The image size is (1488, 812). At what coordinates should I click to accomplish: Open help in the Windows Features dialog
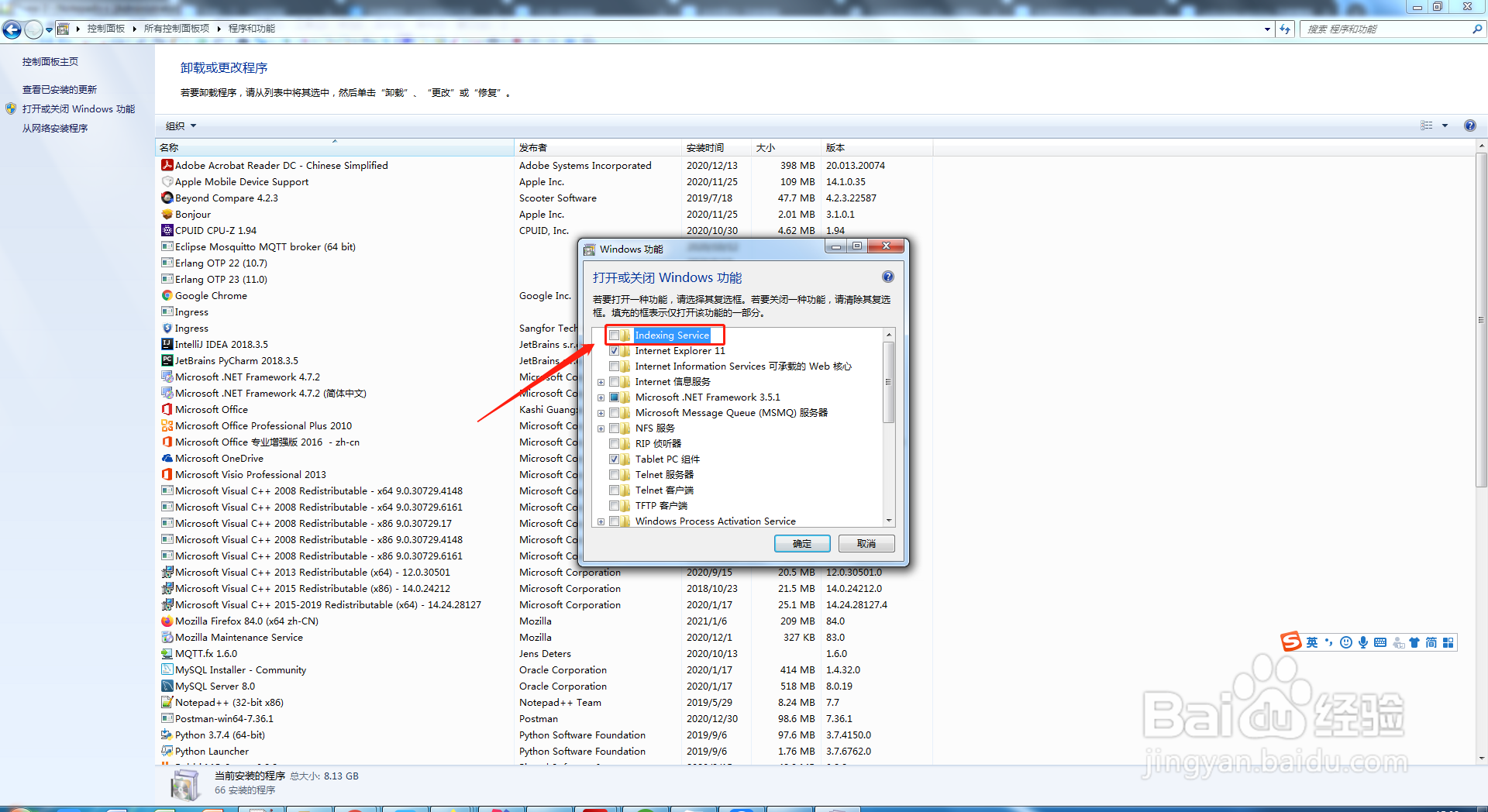pos(888,277)
